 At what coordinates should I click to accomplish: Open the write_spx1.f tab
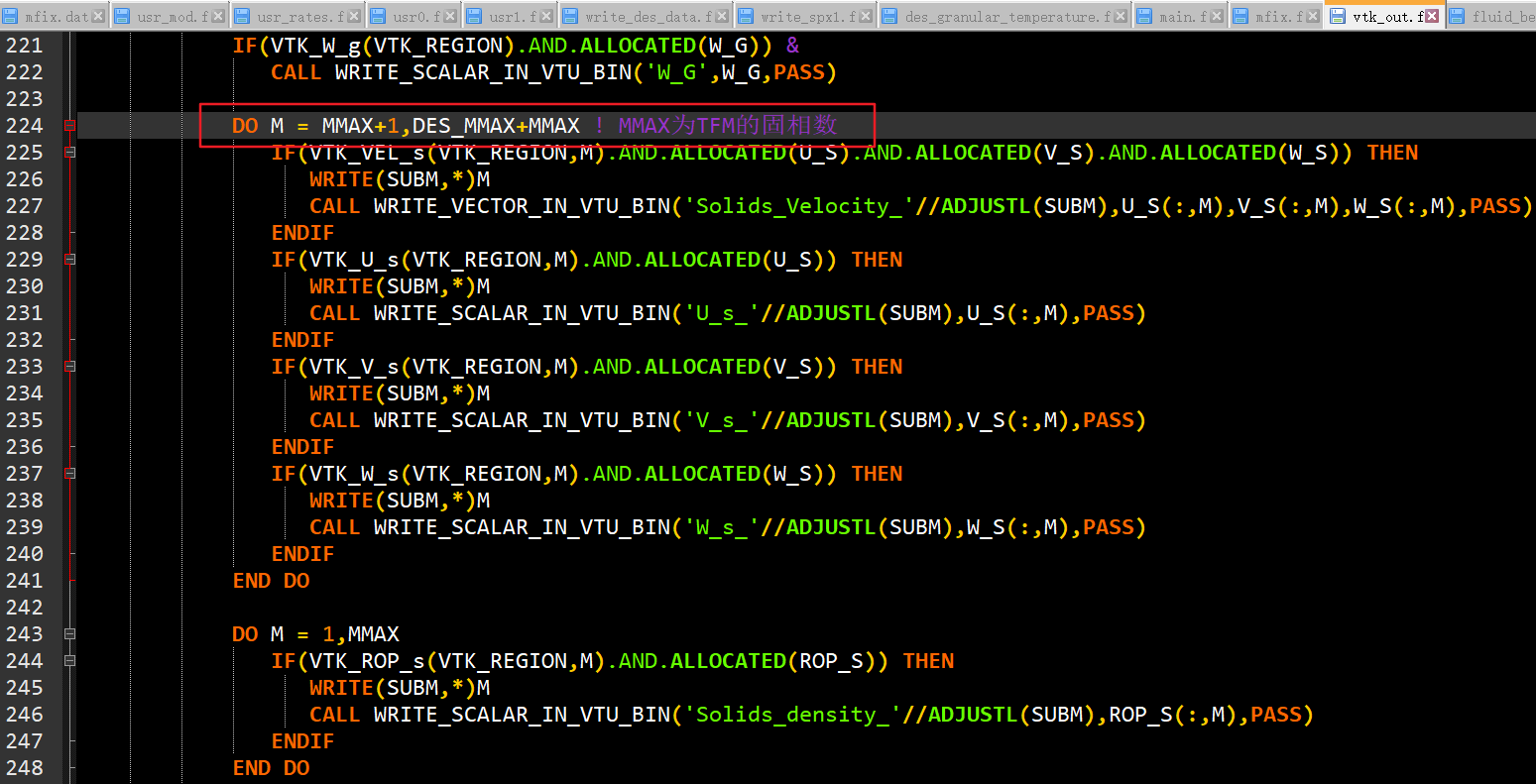coord(806,17)
